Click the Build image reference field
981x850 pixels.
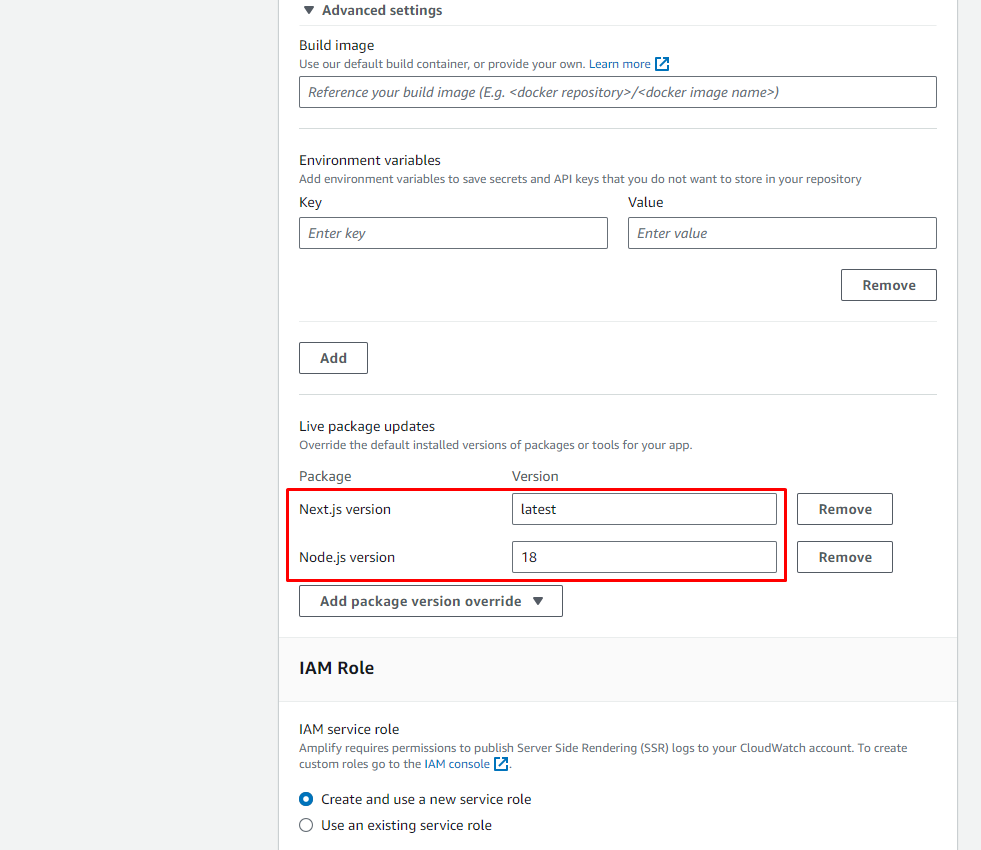[617, 92]
